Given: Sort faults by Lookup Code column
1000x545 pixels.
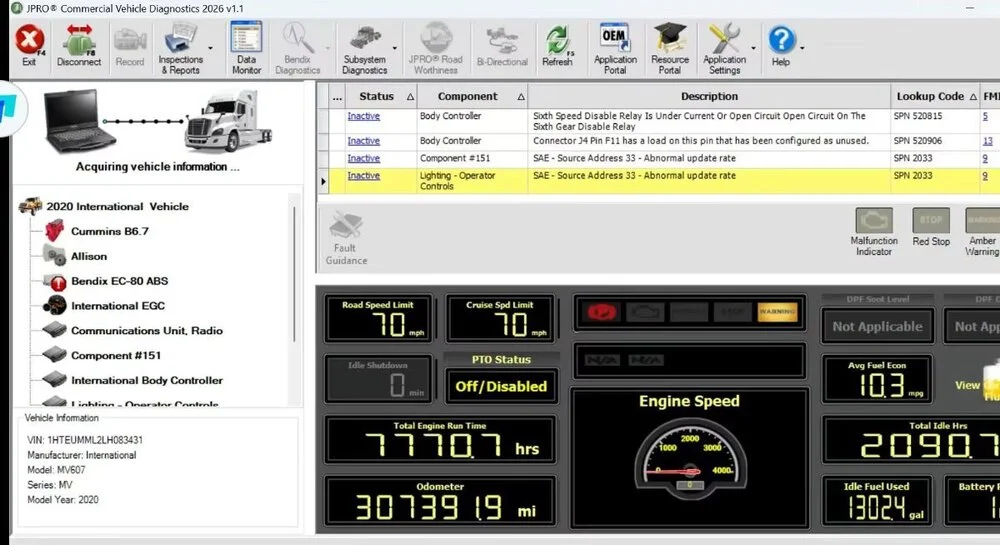Looking at the screenshot, I should click(x=935, y=96).
